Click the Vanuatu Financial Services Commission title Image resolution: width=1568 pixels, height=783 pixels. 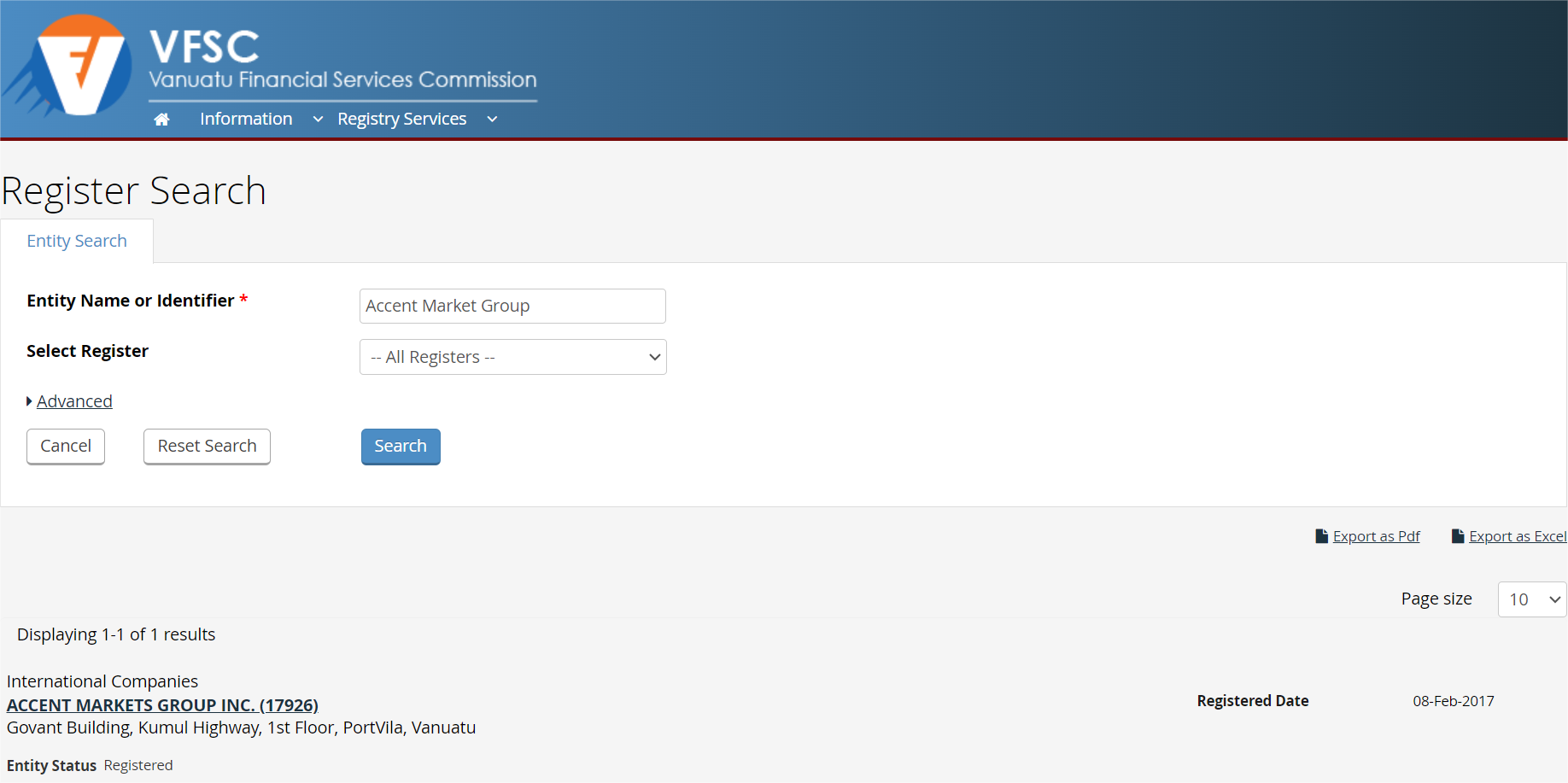coord(342,80)
